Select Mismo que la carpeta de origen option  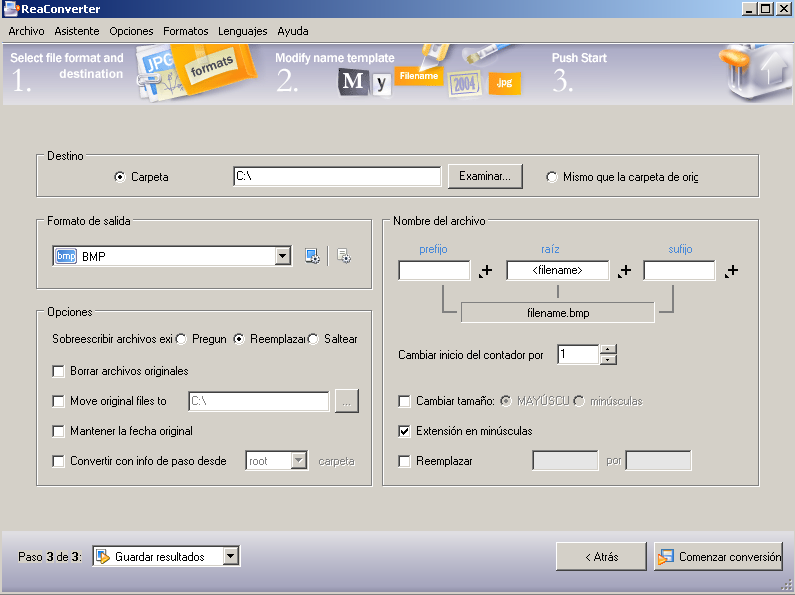click(552, 177)
